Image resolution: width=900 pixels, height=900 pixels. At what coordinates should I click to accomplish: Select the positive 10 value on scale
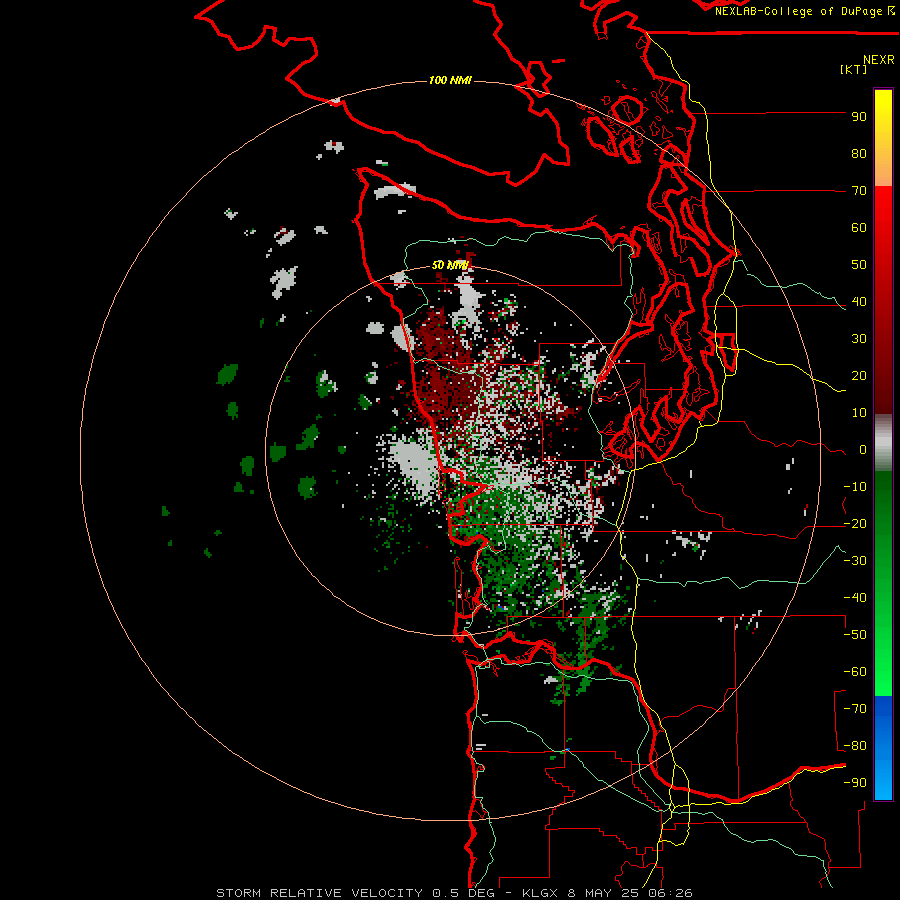pos(859,413)
